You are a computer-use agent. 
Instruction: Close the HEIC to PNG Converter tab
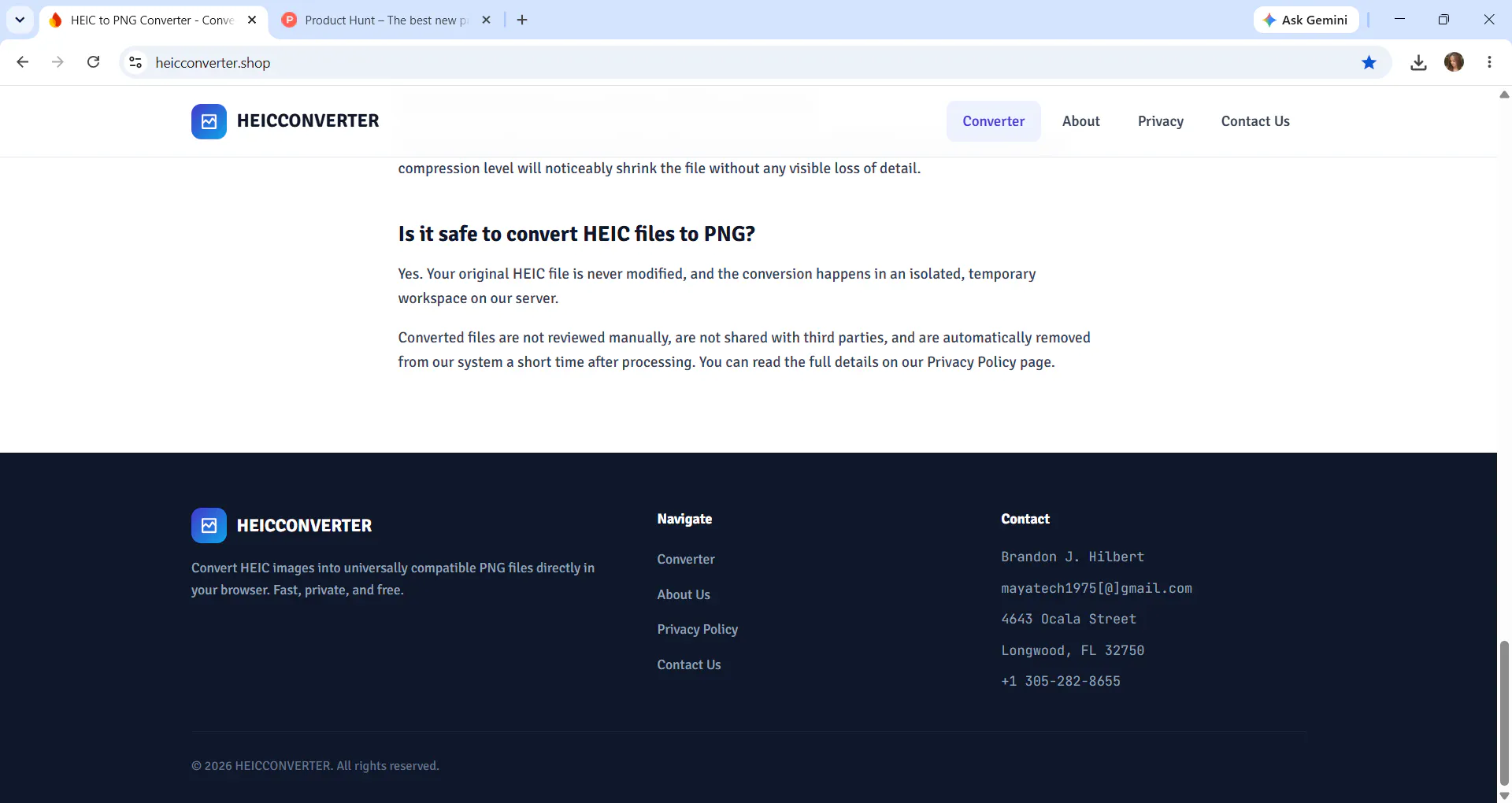[x=252, y=20]
